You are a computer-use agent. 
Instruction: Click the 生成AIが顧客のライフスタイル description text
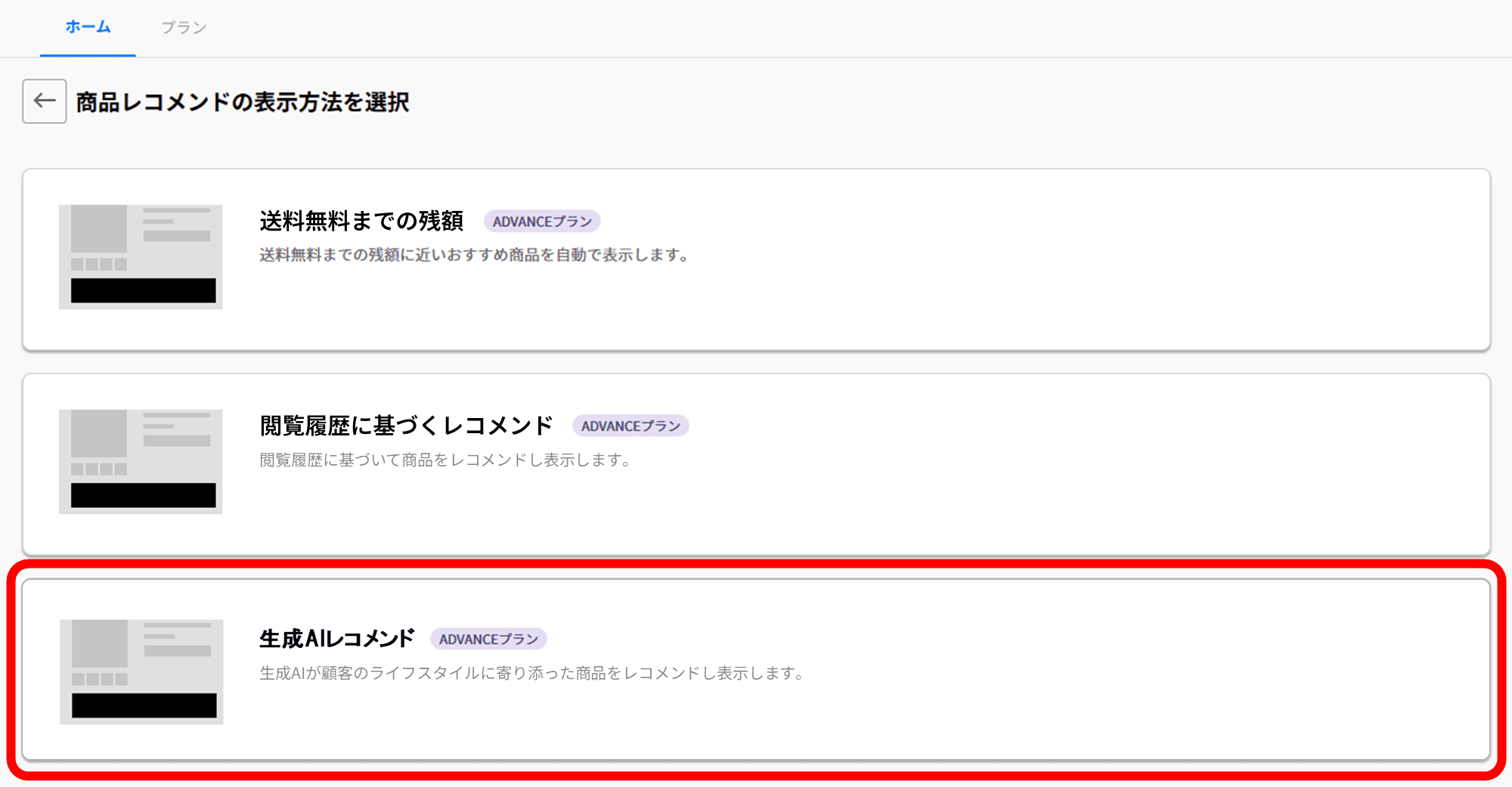tap(532, 674)
